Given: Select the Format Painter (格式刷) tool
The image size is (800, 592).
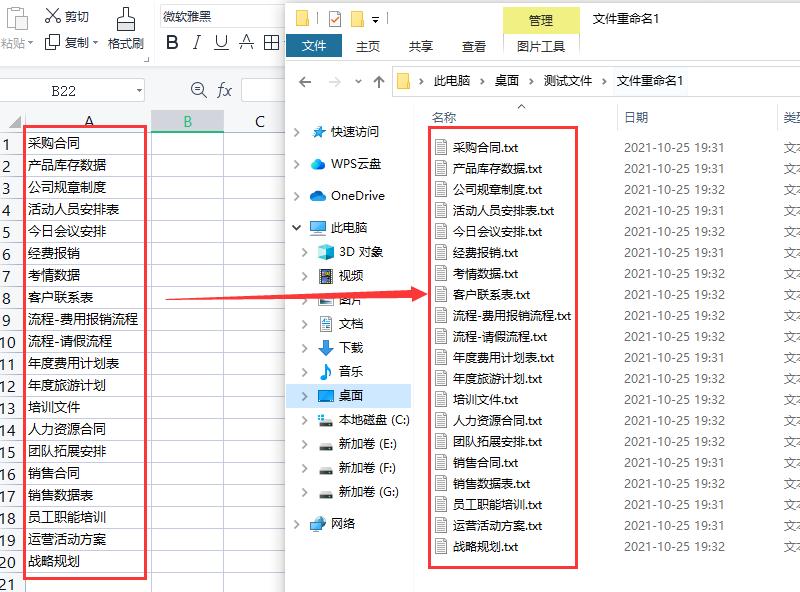Looking at the screenshot, I should click(x=127, y=30).
